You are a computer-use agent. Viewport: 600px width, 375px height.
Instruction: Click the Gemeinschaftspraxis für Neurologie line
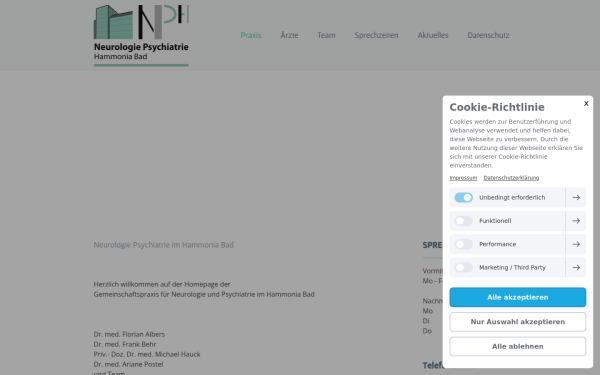(204, 294)
